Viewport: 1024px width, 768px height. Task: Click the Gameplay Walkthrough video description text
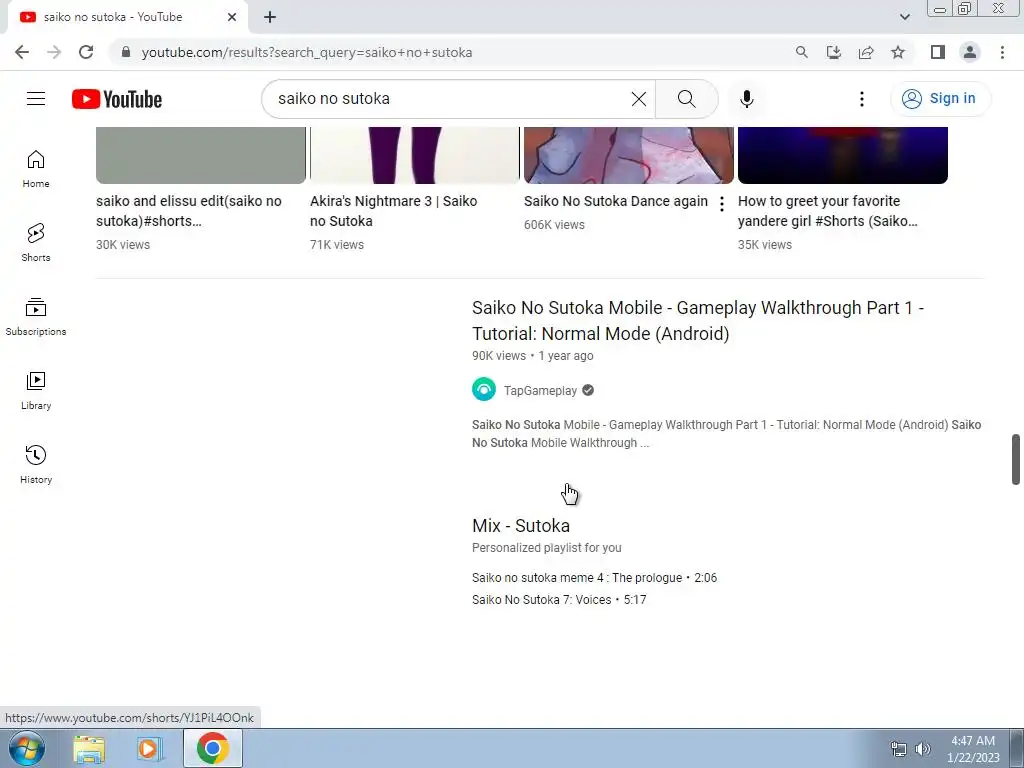(726, 434)
